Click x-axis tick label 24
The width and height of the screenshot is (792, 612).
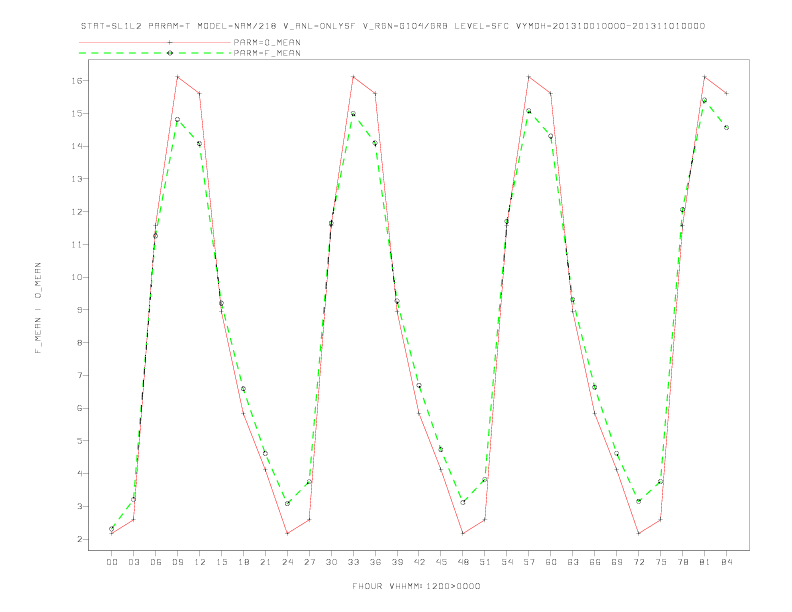click(x=287, y=562)
